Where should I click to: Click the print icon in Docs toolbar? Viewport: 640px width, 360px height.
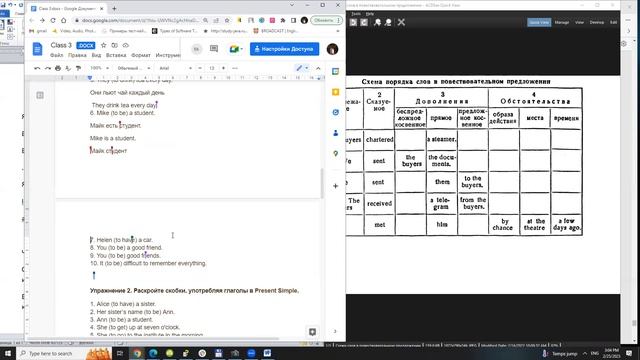(58, 68)
